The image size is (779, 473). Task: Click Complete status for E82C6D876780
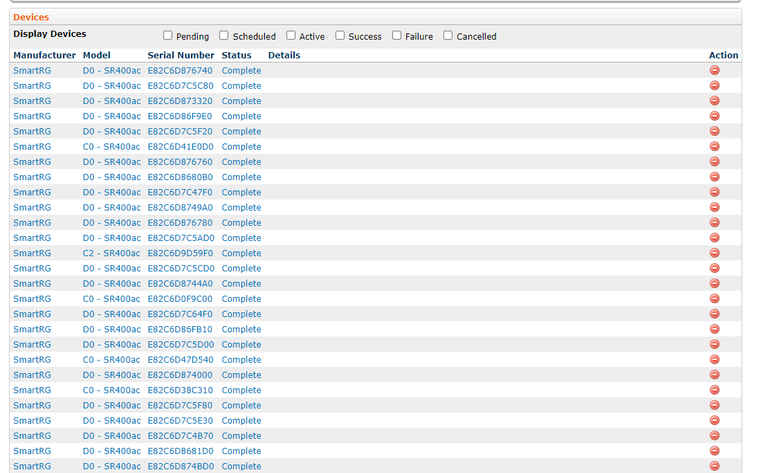[241, 223]
